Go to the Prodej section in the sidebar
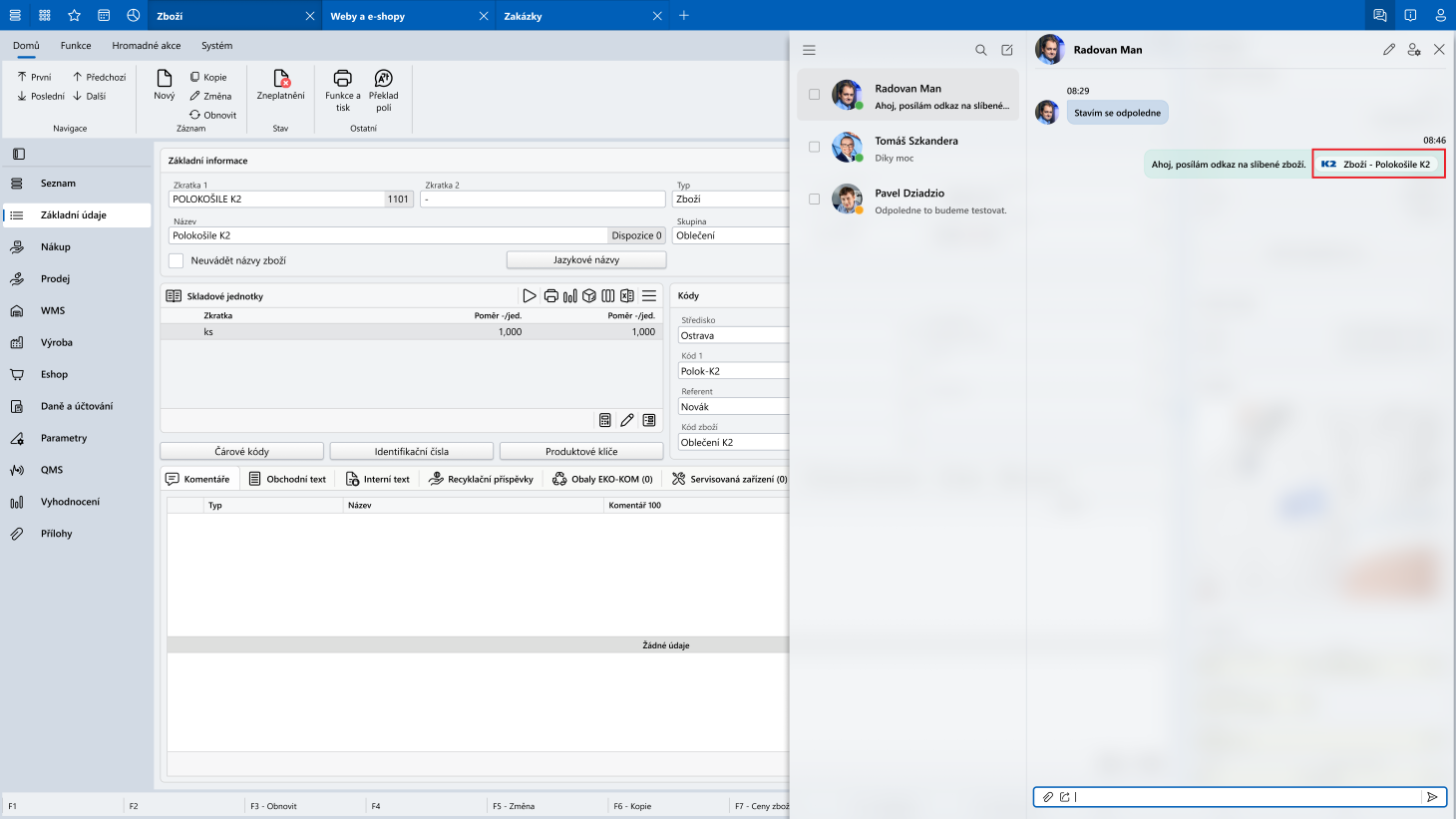 click(76, 279)
